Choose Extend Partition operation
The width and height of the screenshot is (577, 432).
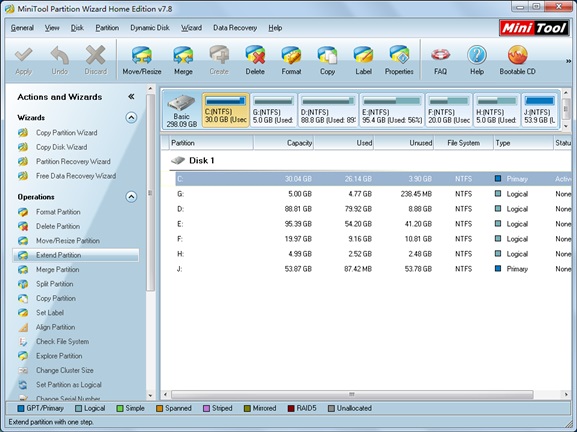tap(75, 255)
